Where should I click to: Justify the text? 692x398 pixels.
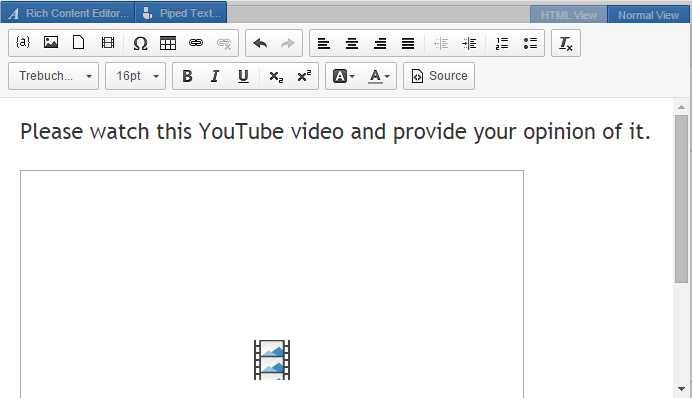coord(408,43)
